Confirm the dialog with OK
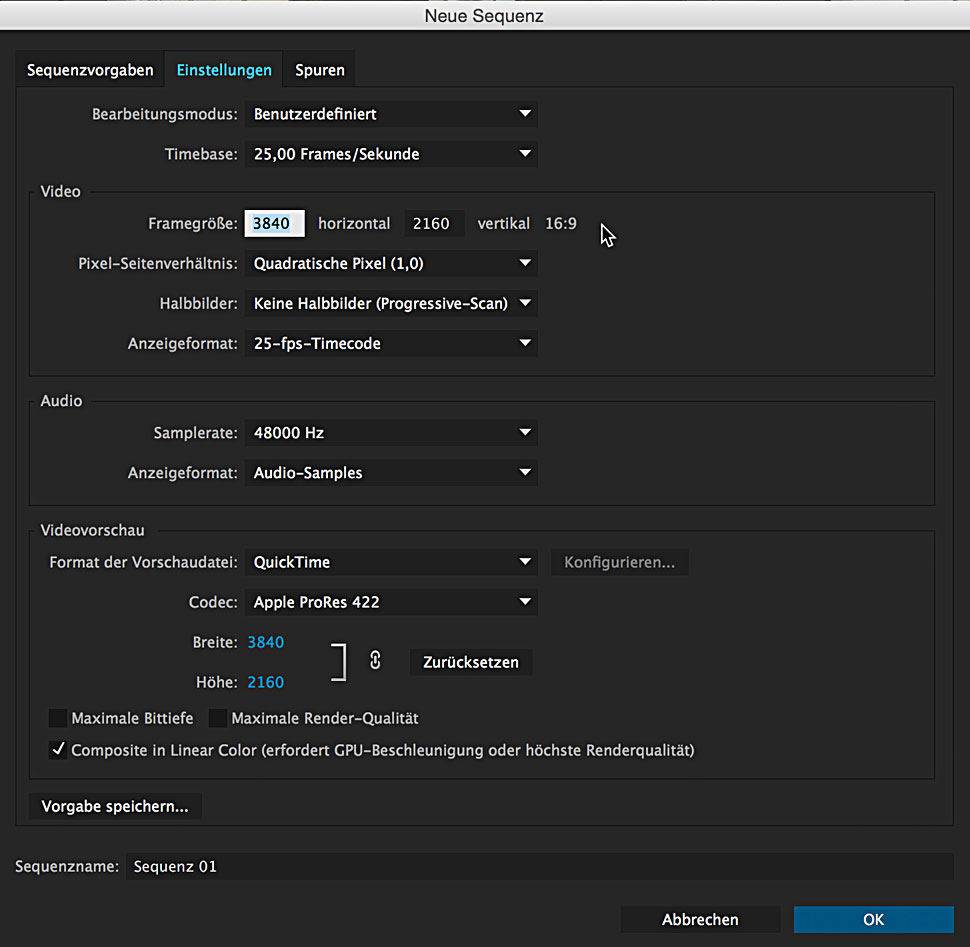This screenshot has width=970, height=947. click(873, 919)
